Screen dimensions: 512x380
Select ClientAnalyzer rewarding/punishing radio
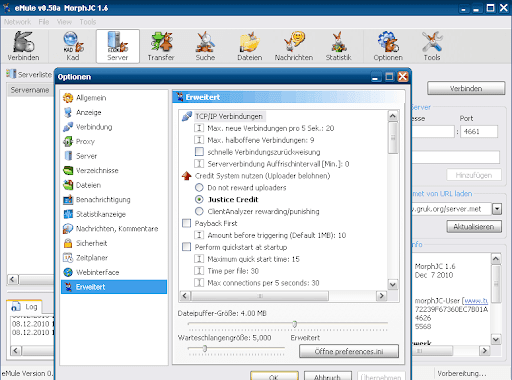pos(199,211)
